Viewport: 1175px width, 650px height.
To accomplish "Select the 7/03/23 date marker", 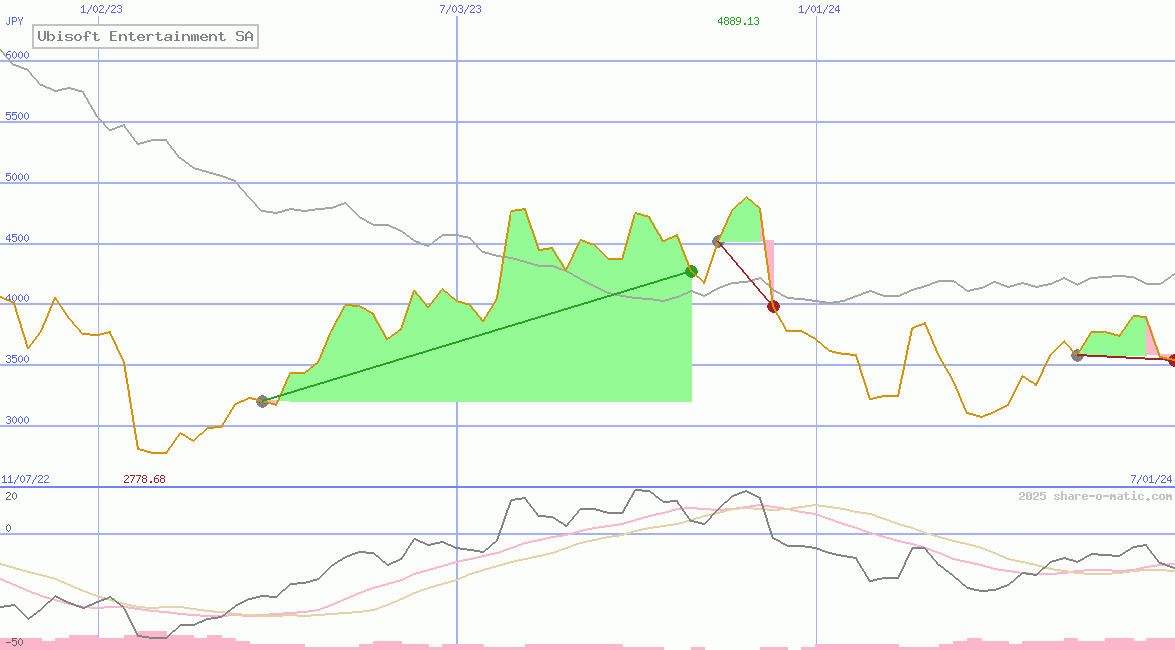I will [x=460, y=9].
